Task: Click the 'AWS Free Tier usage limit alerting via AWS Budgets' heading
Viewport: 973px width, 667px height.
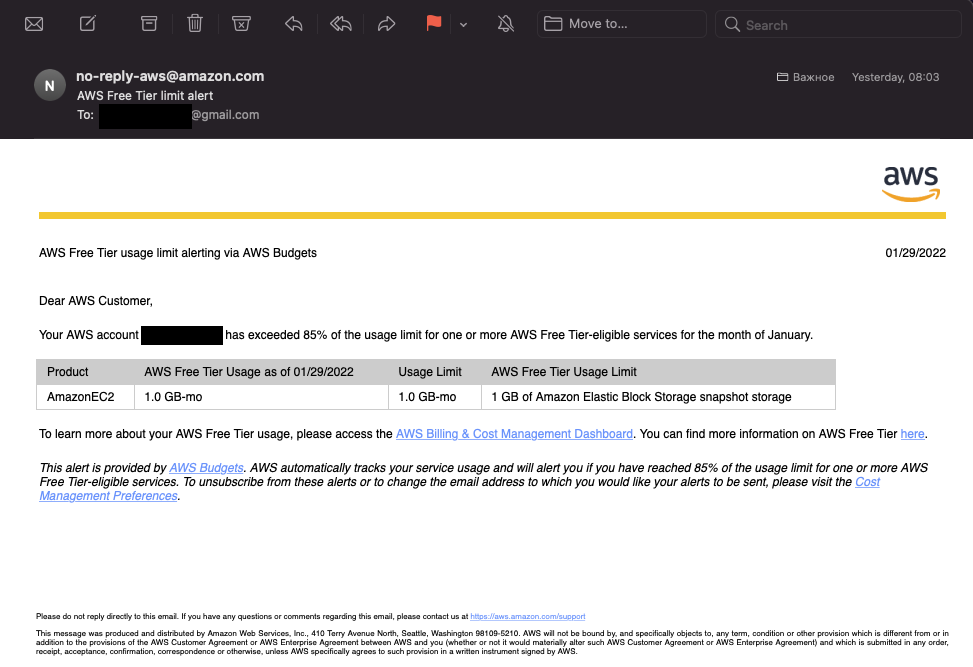Action: pos(178,253)
